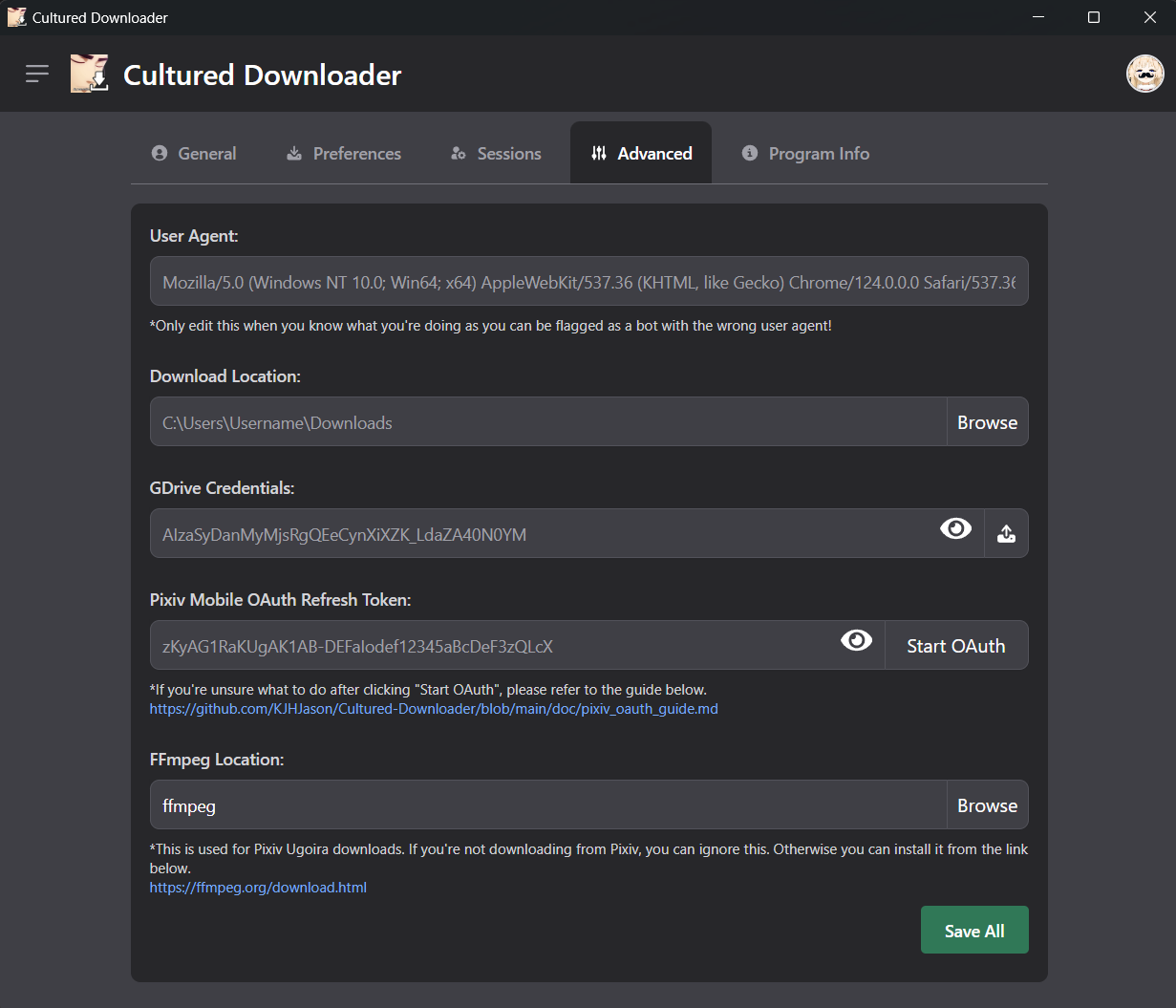Browse for the FFmpeg location
1176x1008 pixels.
click(987, 804)
